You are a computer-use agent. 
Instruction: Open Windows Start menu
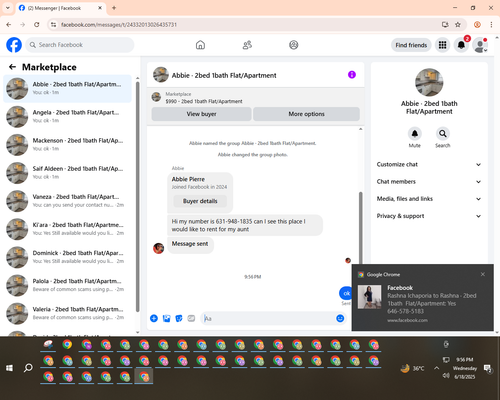9,368
